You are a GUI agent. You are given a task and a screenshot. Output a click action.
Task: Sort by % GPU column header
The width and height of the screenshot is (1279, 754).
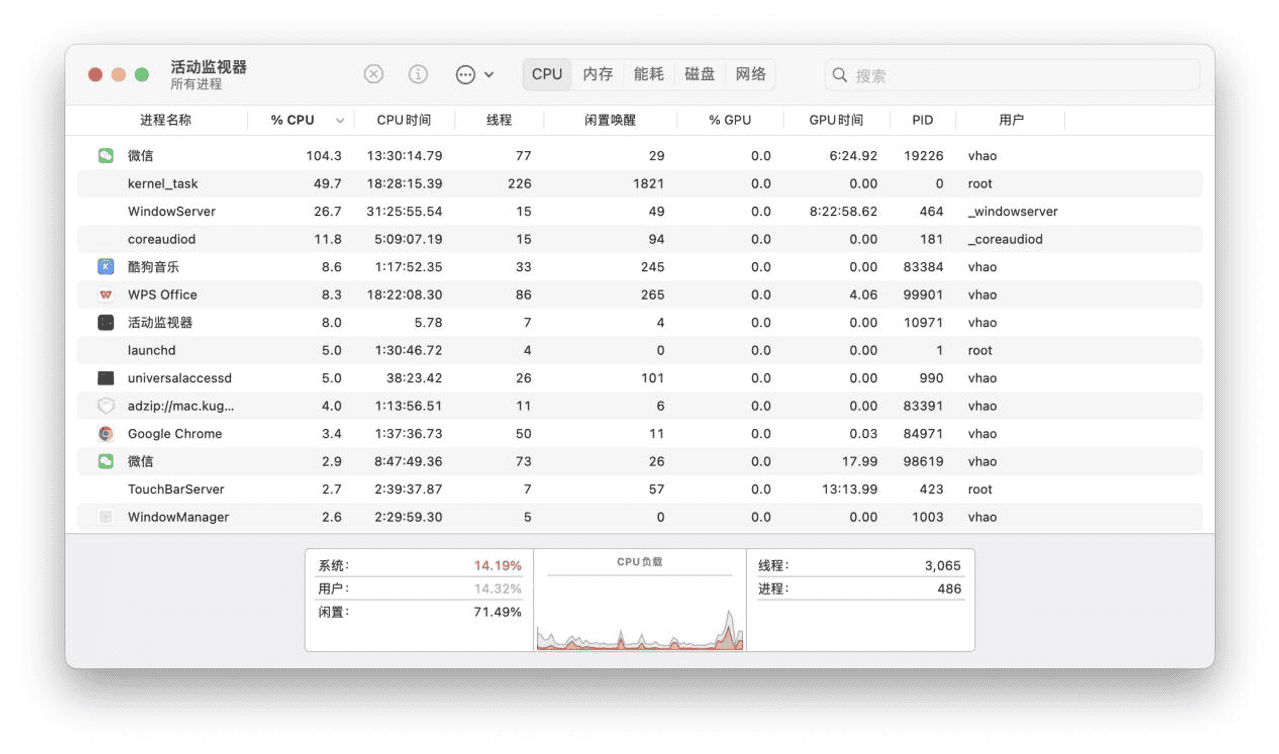click(730, 120)
